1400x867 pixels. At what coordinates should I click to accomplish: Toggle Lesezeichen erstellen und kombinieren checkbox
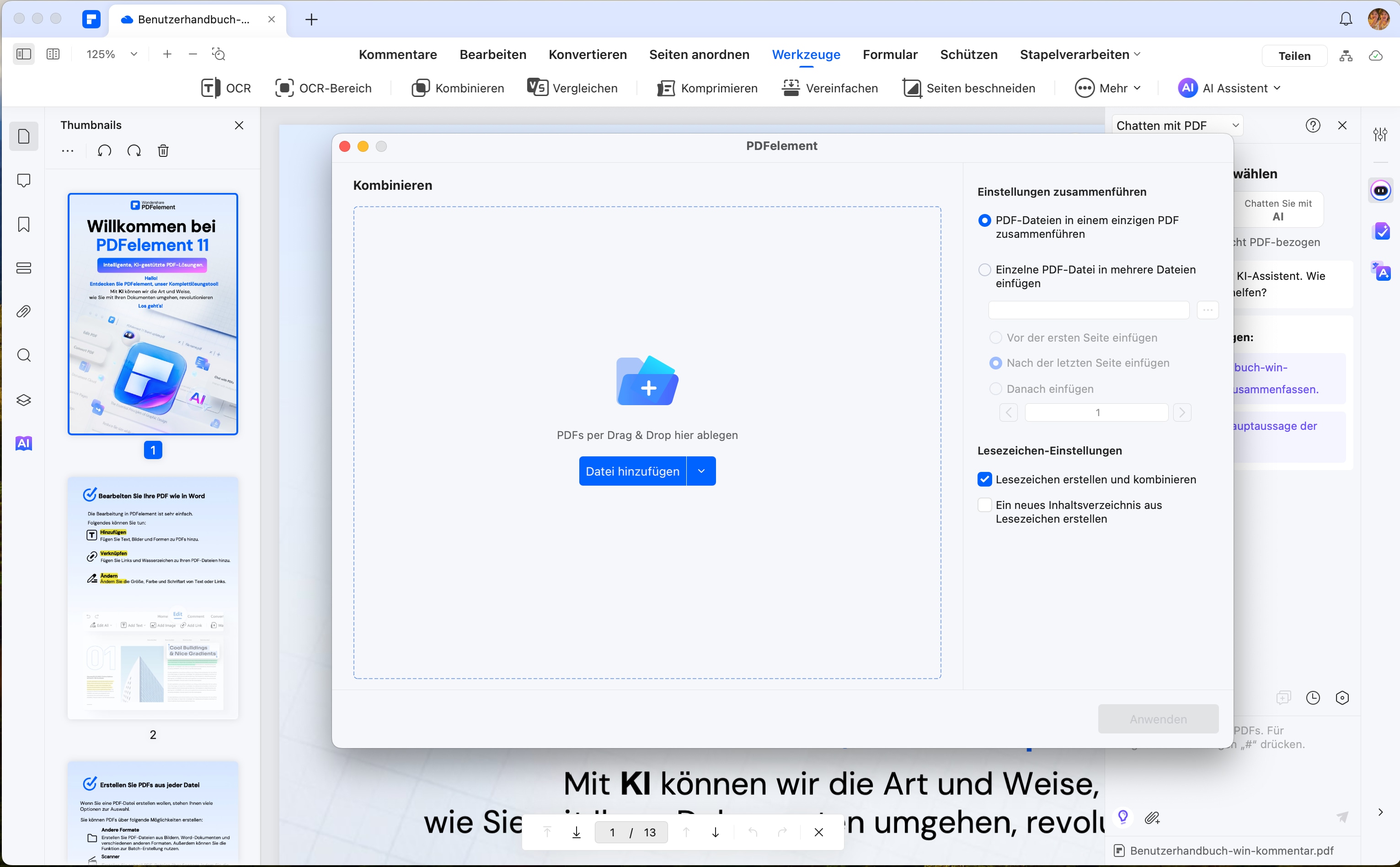pyautogui.click(x=984, y=479)
